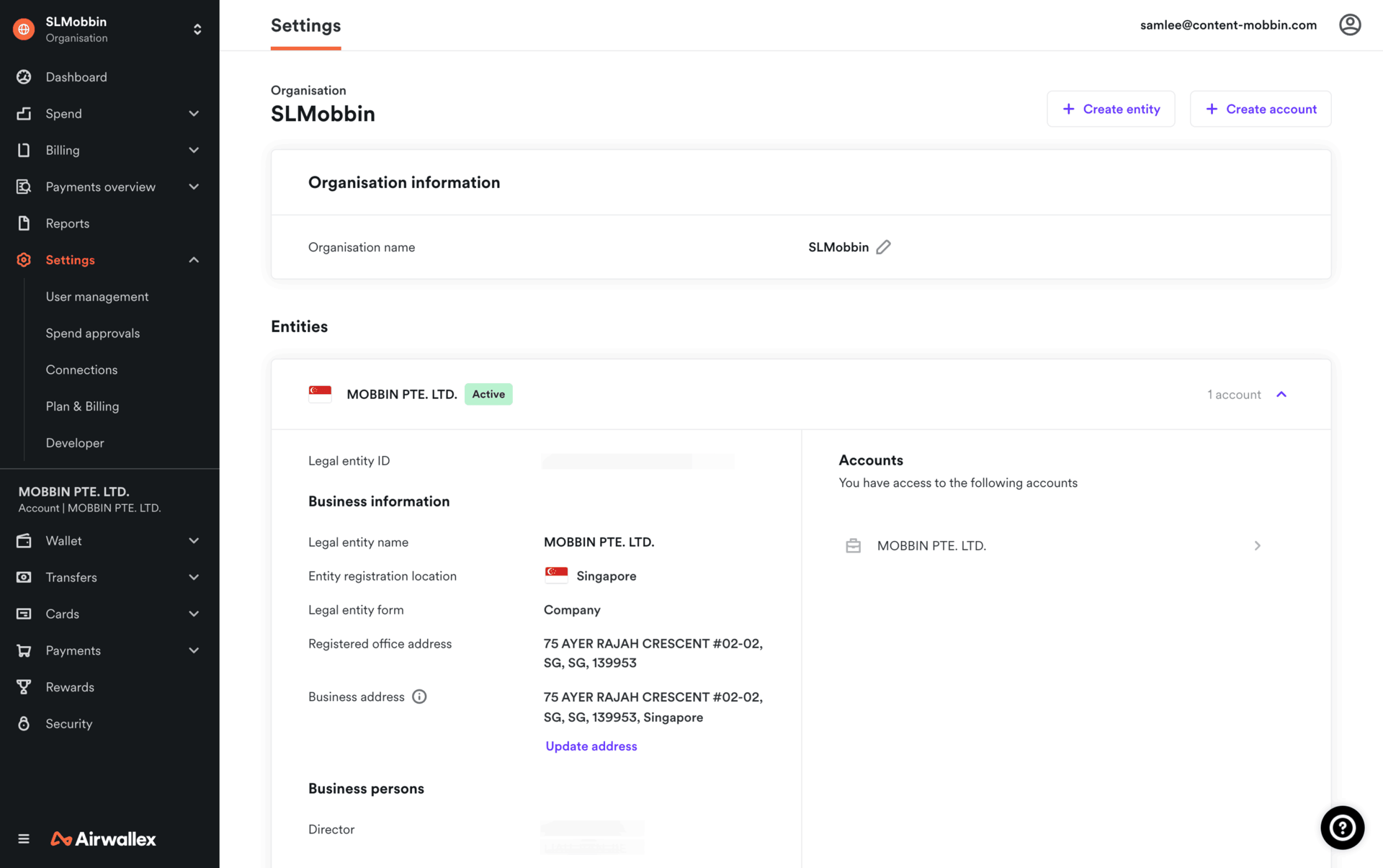Click the SLMobbin globe organisation icon
The height and width of the screenshot is (868, 1383).
pos(24,29)
